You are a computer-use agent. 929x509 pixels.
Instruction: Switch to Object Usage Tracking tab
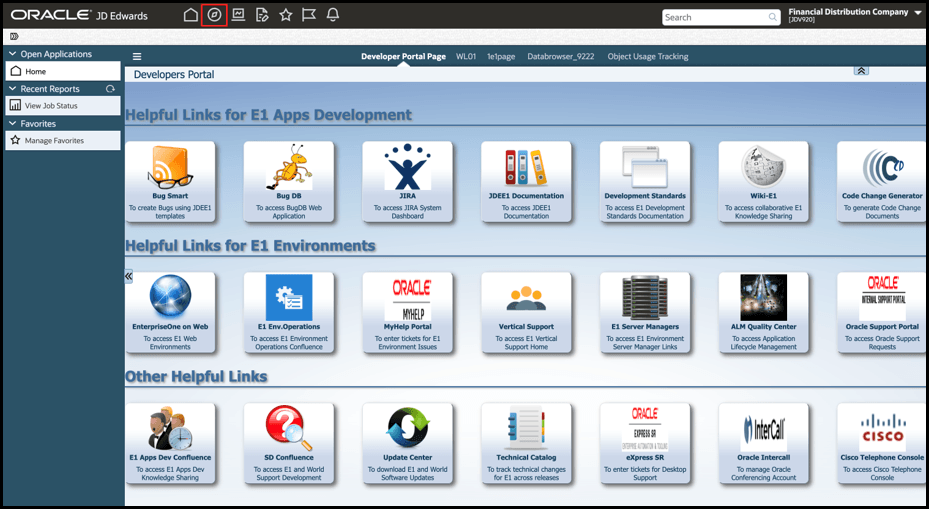648,57
